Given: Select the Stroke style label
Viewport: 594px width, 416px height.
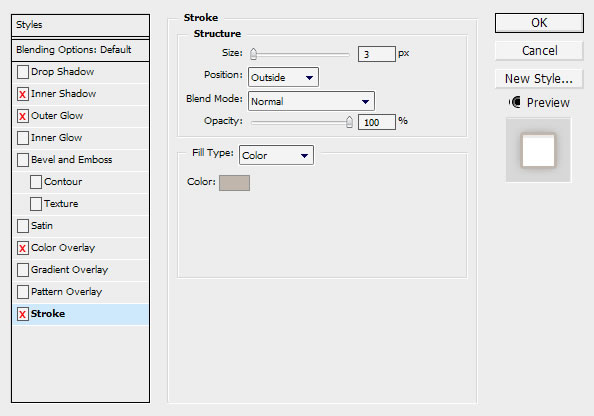Looking at the screenshot, I should click(48, 314).
